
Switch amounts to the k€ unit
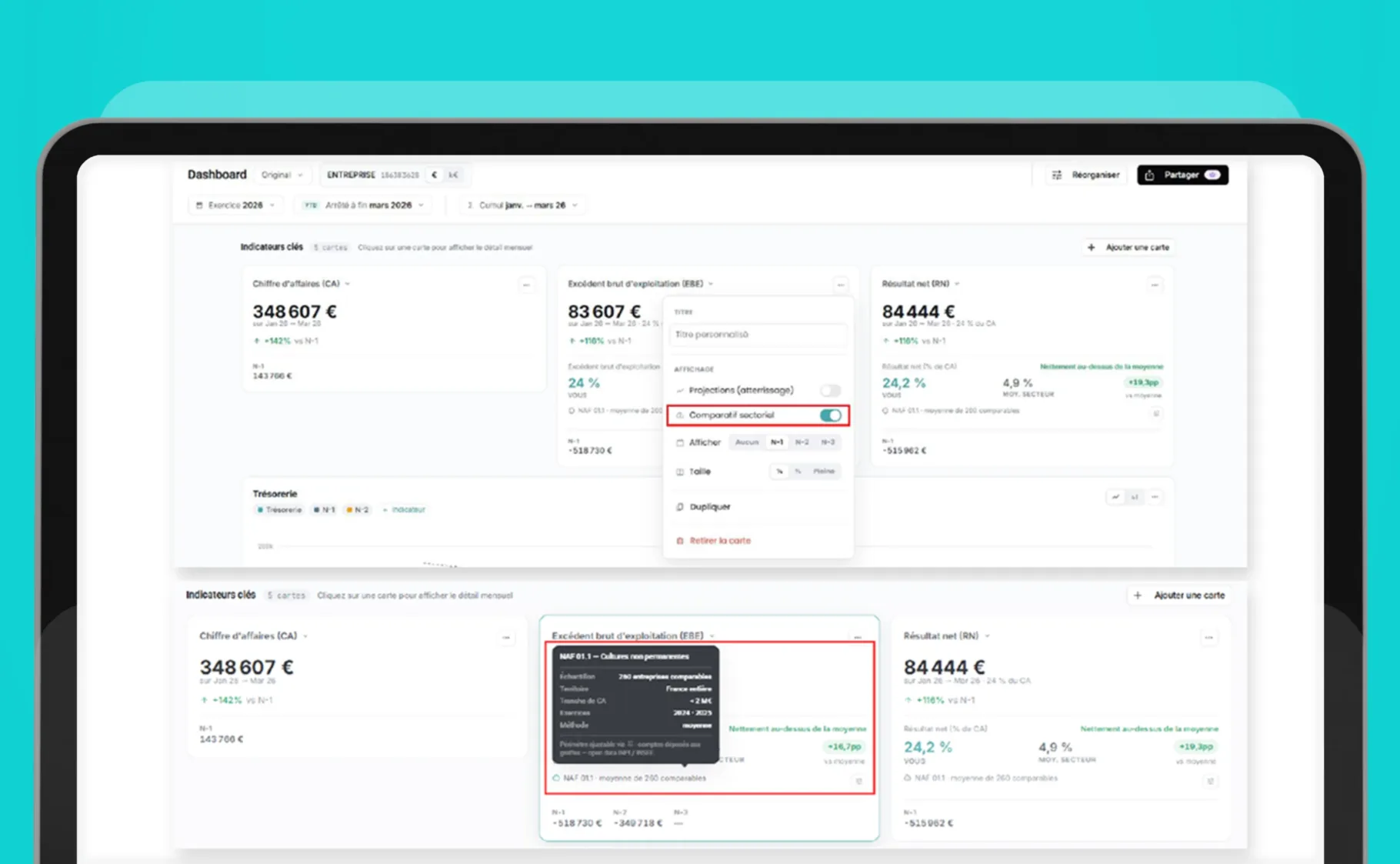click(x=453, y=175)
